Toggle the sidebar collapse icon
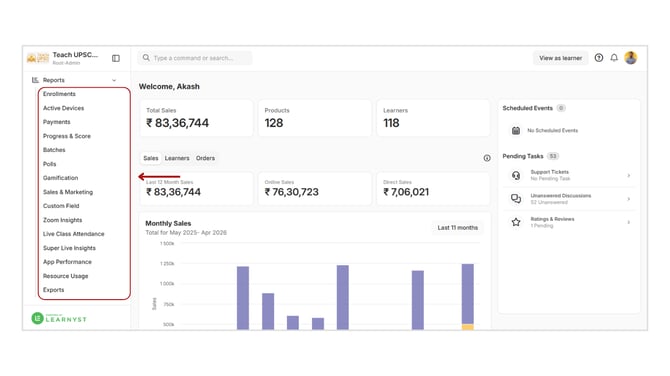Screen dimensions: 670x376 [x=116, y=58]
